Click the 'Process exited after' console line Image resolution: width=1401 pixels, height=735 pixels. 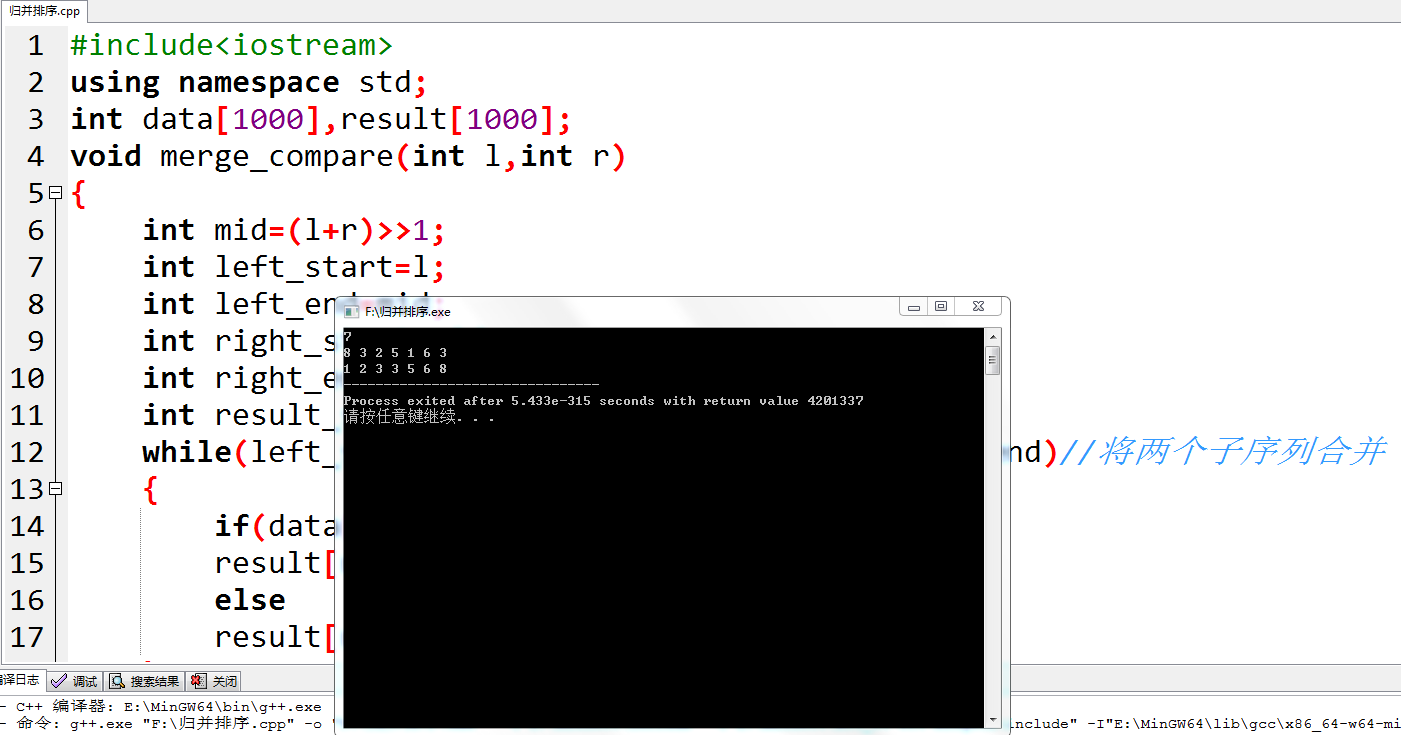tap(603, 401)
